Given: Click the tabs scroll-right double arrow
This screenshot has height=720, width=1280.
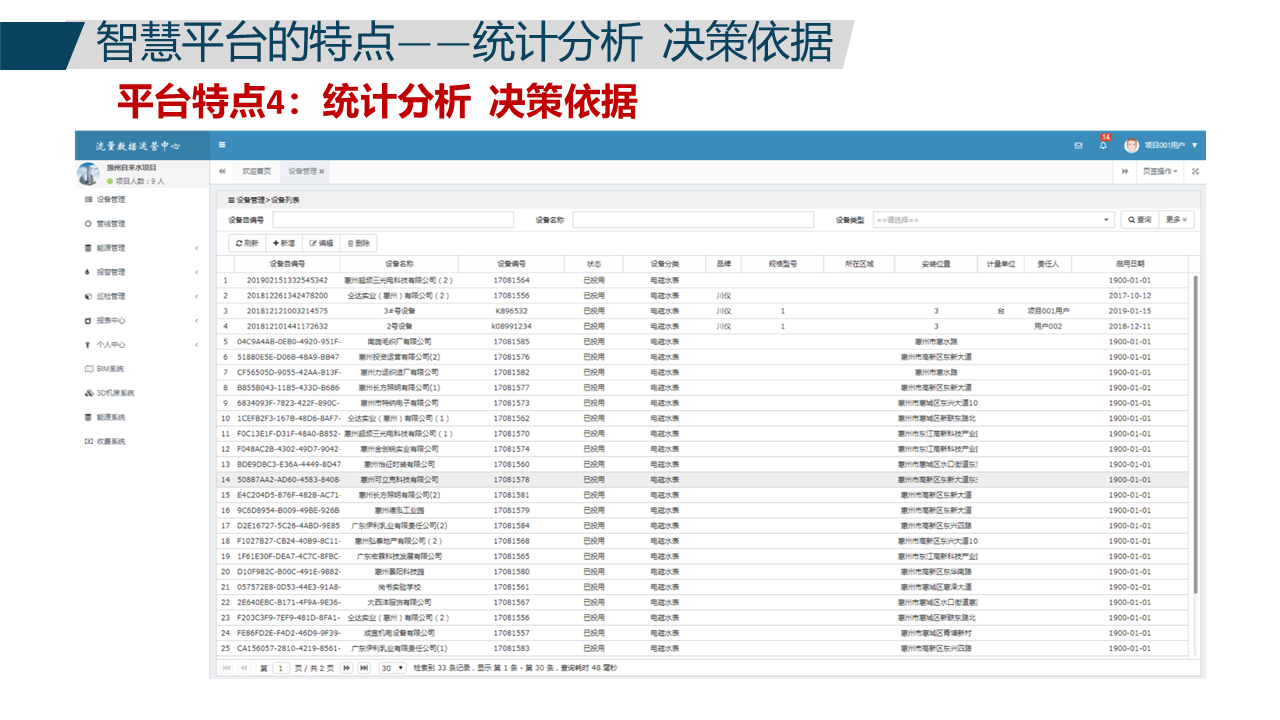Looking at the screenshot, I should [1125, 171].
